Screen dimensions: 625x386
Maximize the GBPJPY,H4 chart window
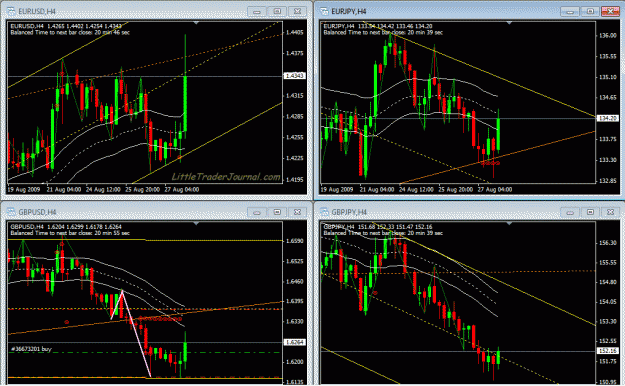pos(590,212)
